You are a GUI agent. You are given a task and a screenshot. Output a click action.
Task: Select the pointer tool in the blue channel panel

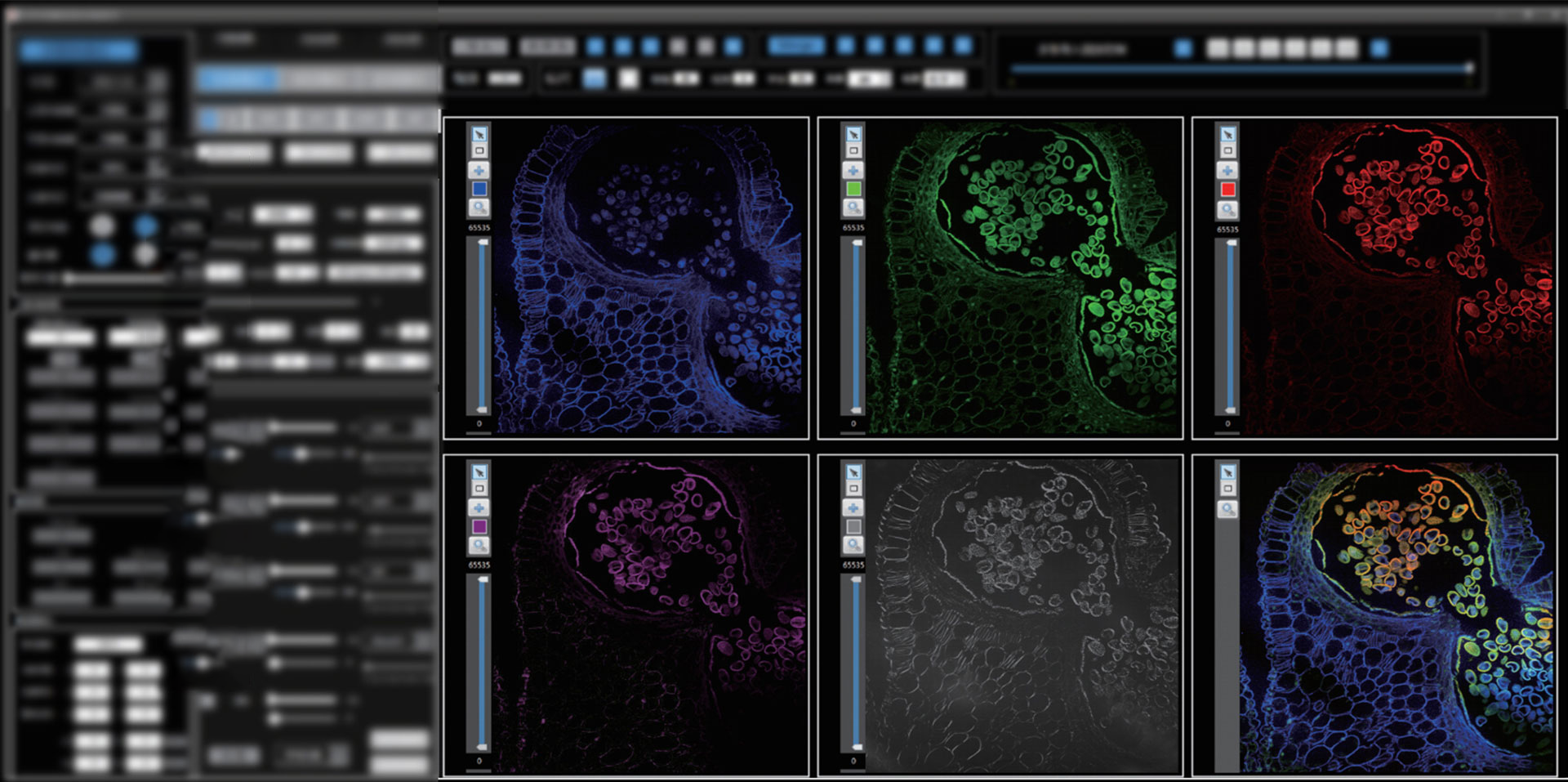[479, 134]
